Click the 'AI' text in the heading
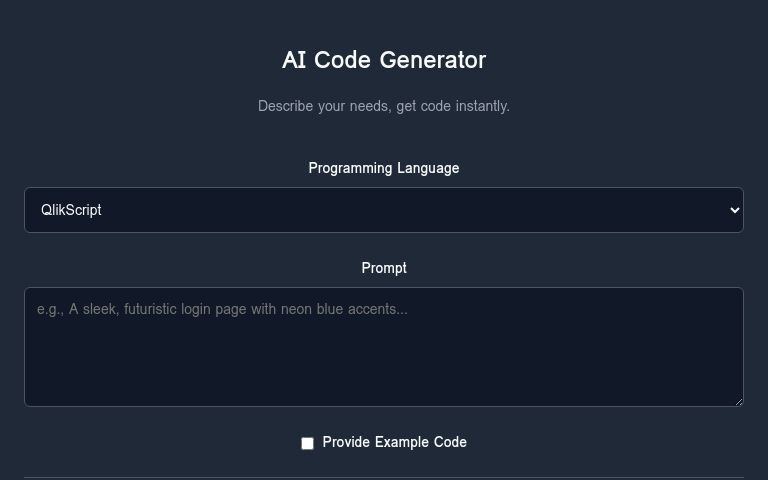Viewport: 768px width, 480px height. tap(294, 60)
